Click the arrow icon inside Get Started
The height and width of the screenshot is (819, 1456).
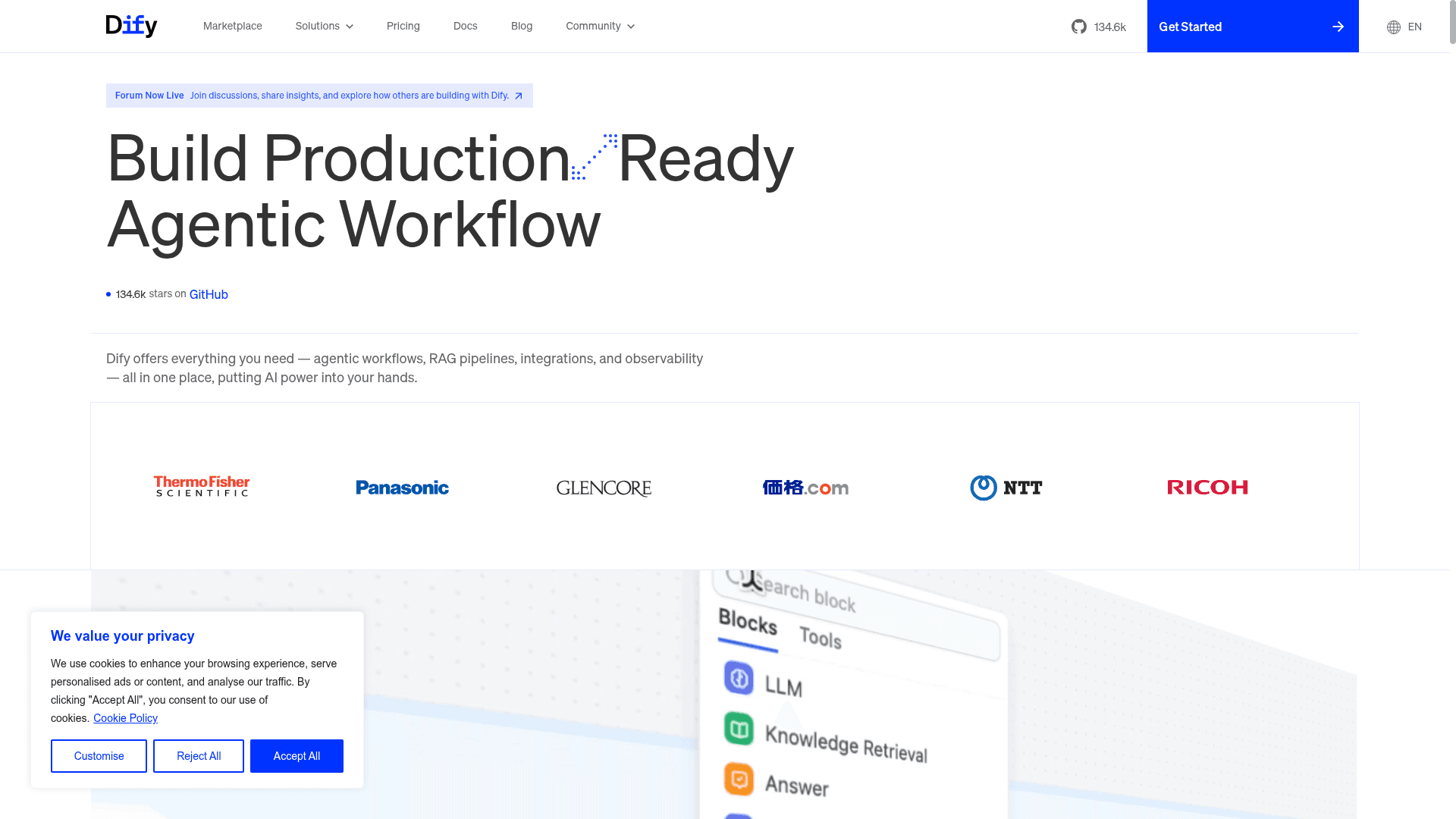point(1337,26)
